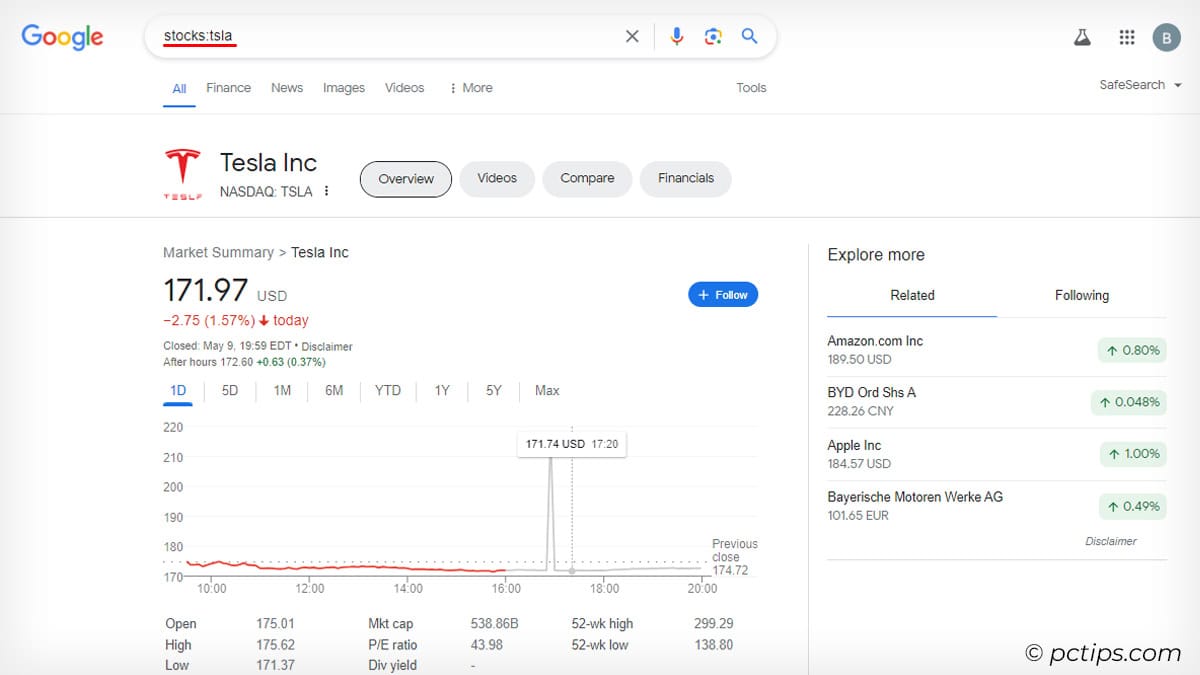Open Google Lens image search

[713, 35]
